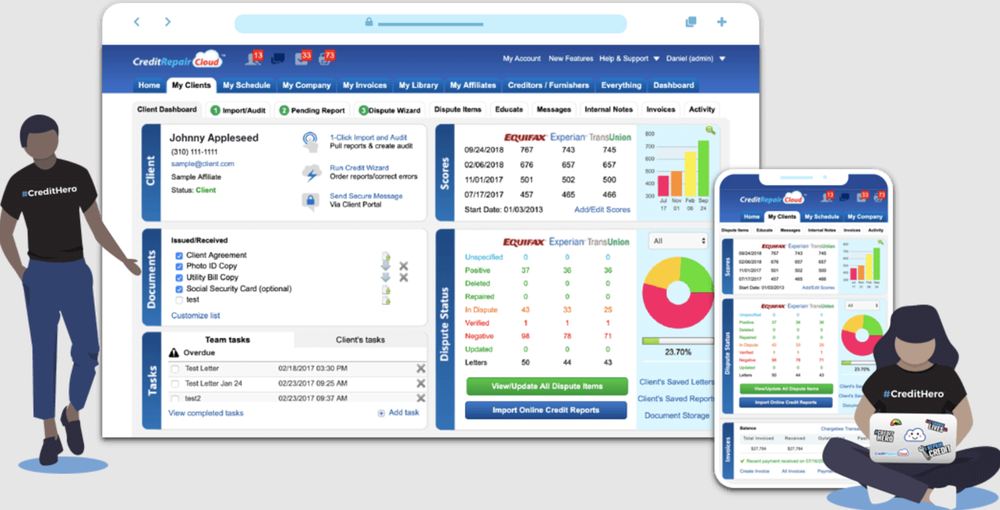This screenshot has width=1000, height=510.
Task: Remove the Photo ID Copy document with its X
Action: point(403,266)
